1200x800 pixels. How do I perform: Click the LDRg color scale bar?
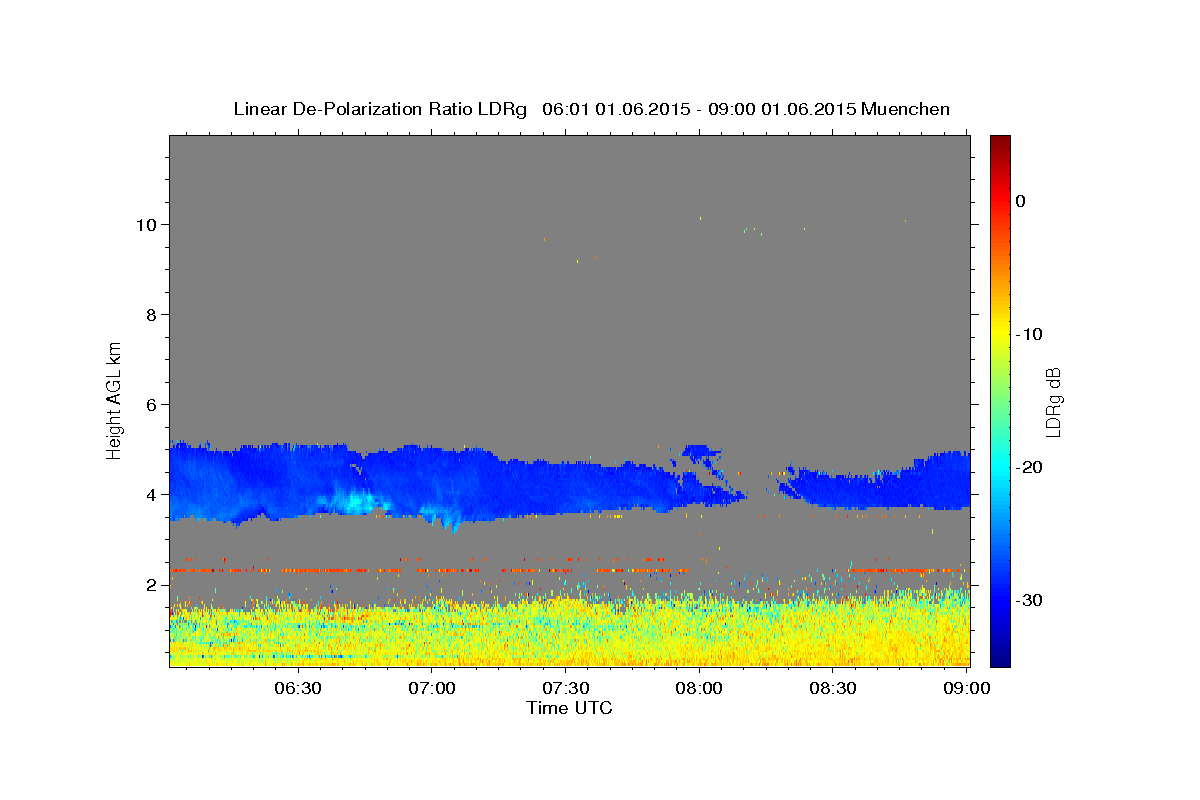1000,400
